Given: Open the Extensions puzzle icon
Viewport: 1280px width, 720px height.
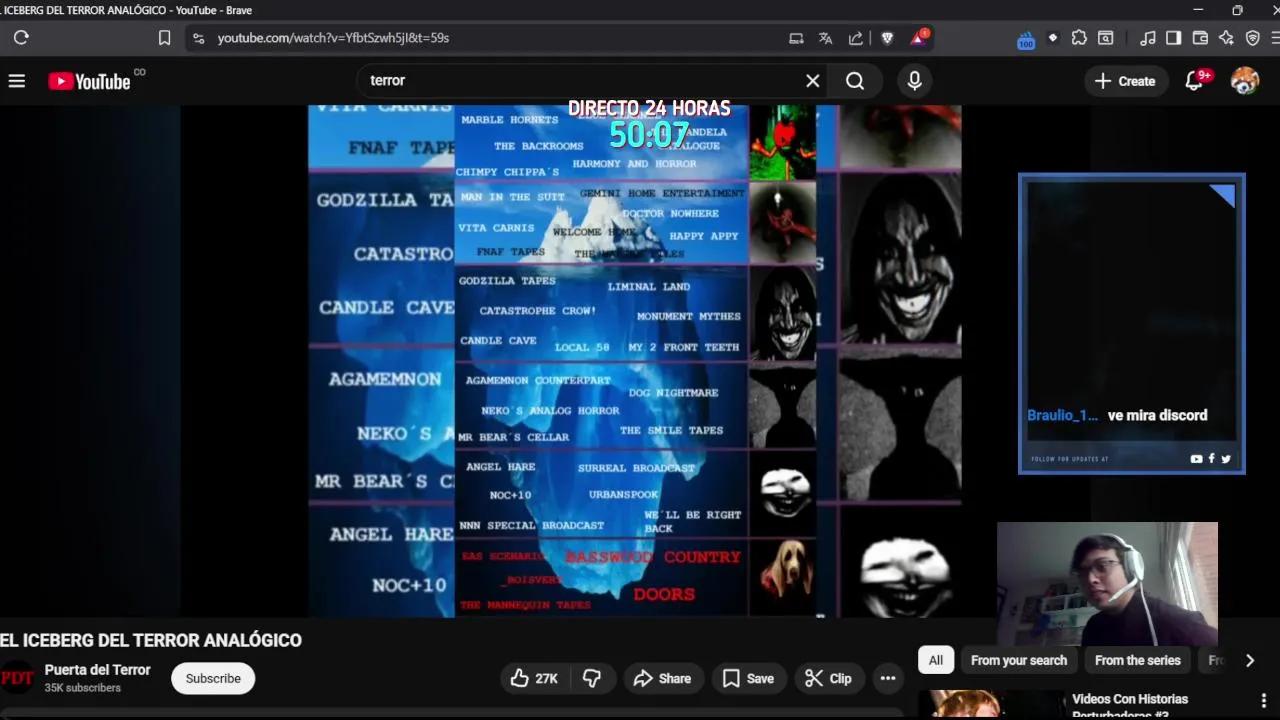Looking at the screenshot, I should point(1079,38).
